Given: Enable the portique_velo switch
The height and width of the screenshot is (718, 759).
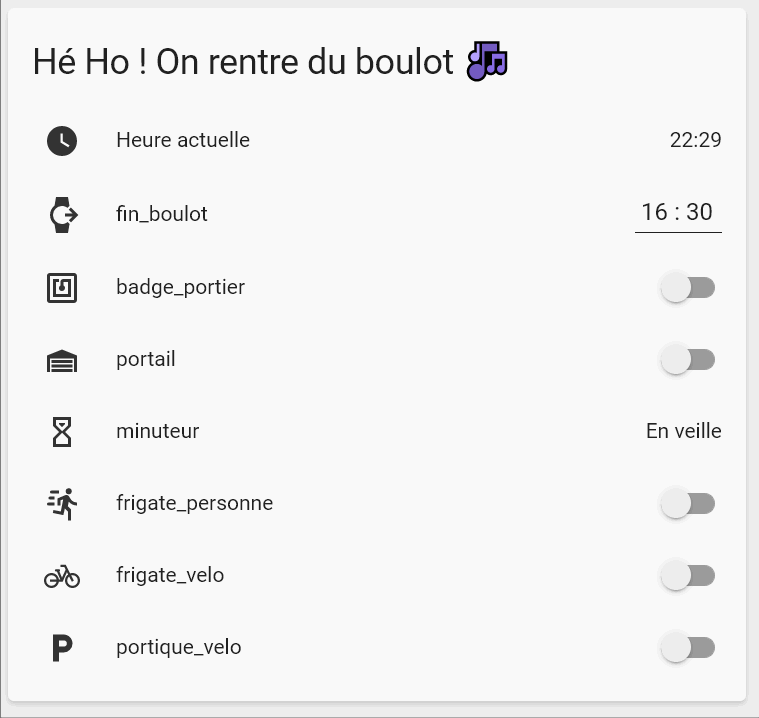Looking at the screenshot, I should point(688,647).
